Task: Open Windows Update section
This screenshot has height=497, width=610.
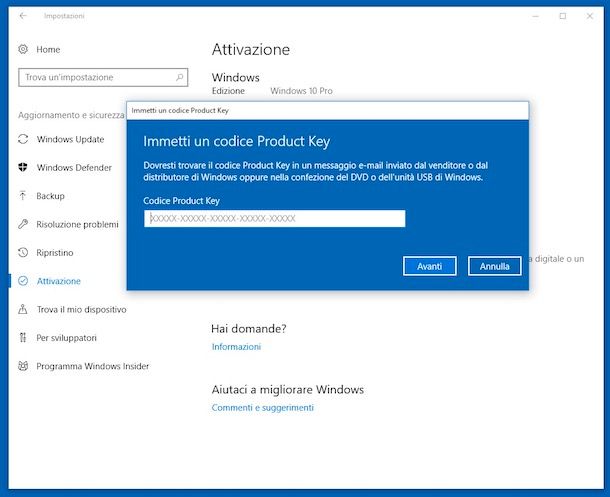Action: click(70, 139)
